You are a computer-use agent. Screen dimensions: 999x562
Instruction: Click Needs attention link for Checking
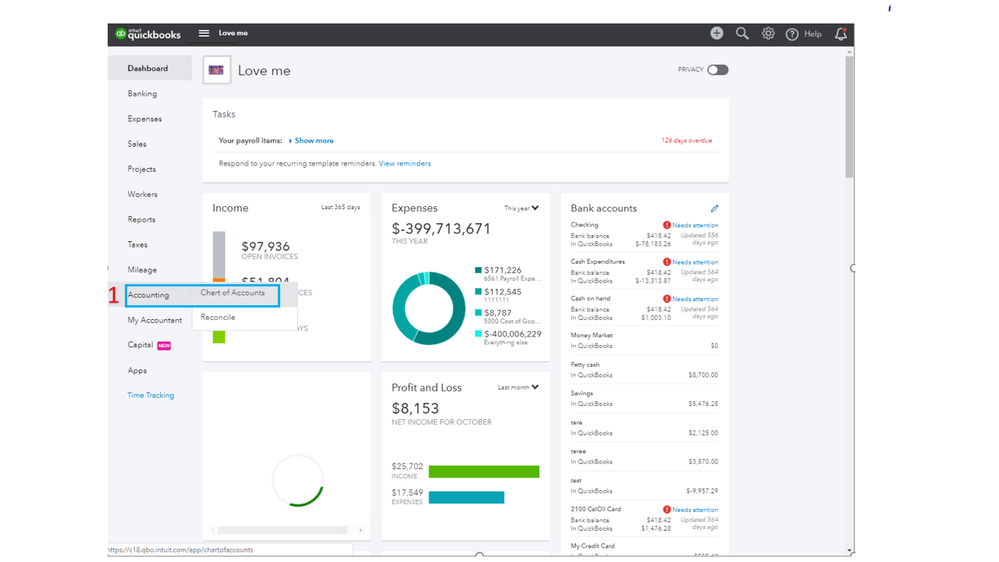(694, 225)
